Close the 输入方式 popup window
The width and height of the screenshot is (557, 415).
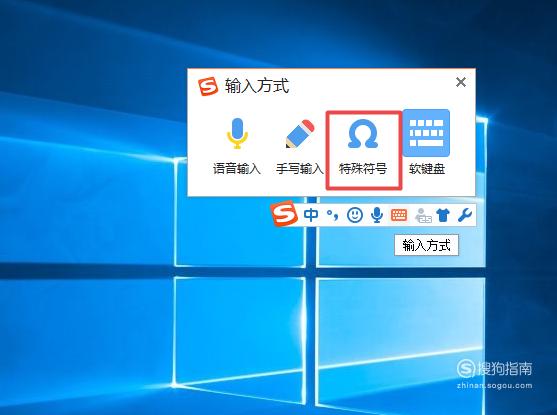[x=461, y=82]
